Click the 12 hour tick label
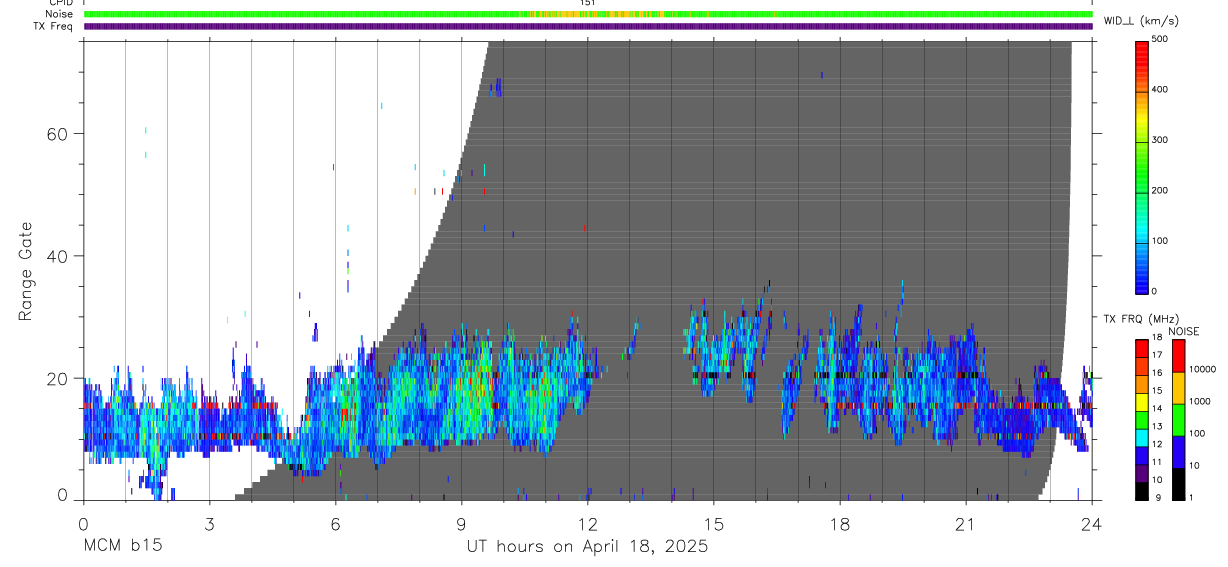Screen dimensions: 1228x567 click(587, 524)
